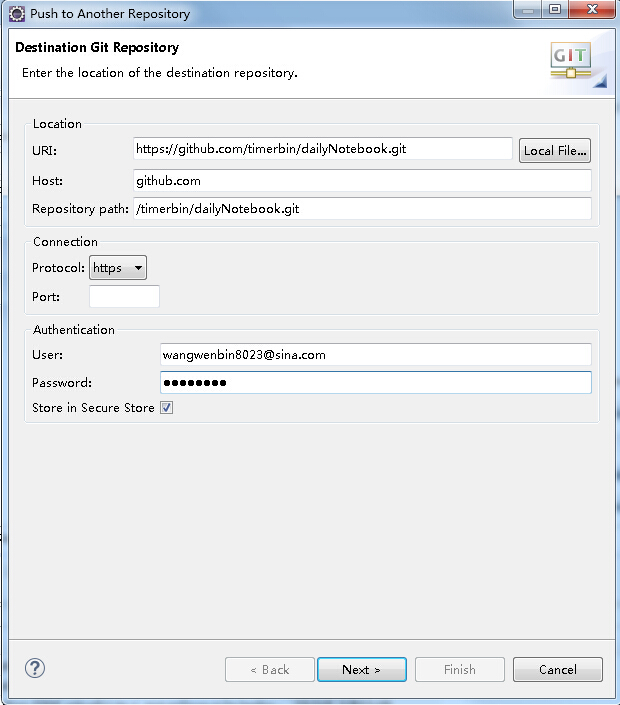
Task: Focus the Host input field
Action: pos(362,181)
